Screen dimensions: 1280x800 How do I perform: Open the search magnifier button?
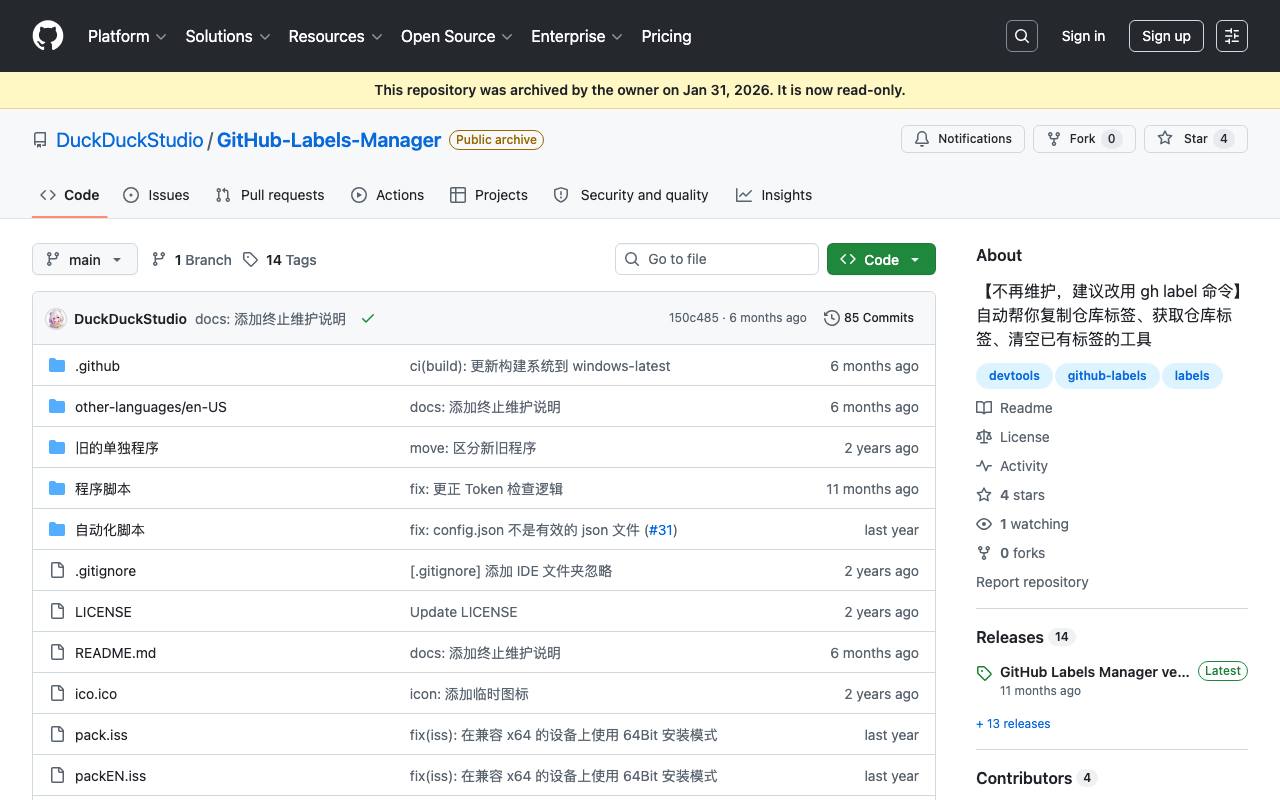click(x=1022, y=36)
